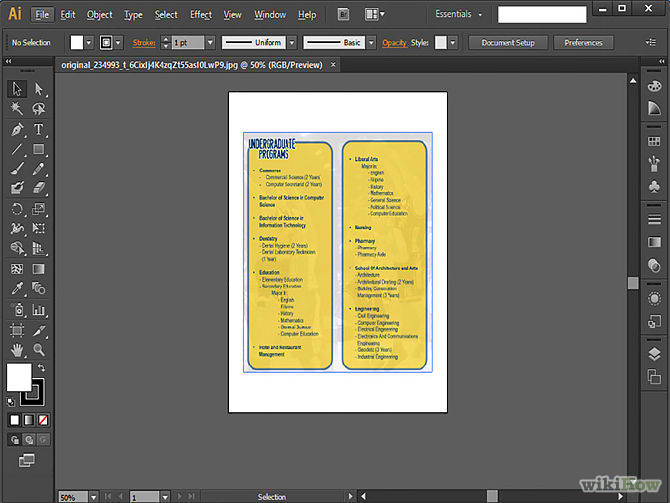The width and height of the screenshot is (670, 503).
Task: Open stroke color dropdown arrow
Action: tap(118, 43)
